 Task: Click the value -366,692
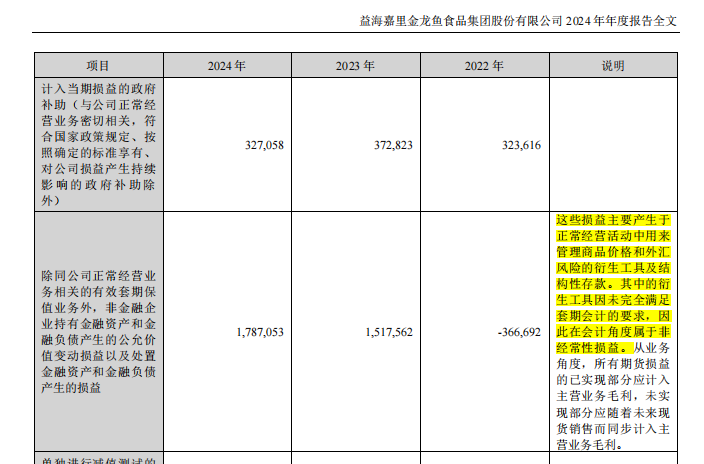(x=519, y=332)
